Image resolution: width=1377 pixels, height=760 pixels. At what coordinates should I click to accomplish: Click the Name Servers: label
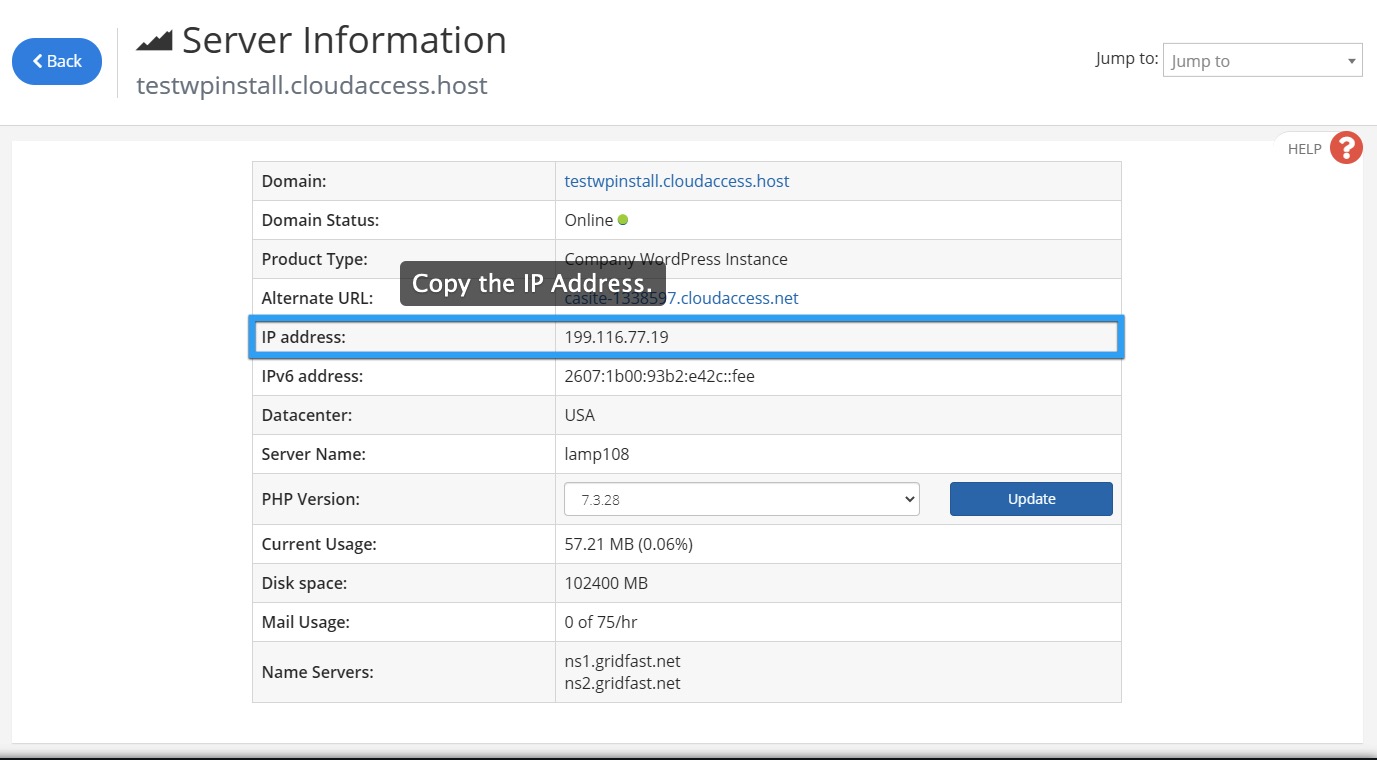point(317,672)
